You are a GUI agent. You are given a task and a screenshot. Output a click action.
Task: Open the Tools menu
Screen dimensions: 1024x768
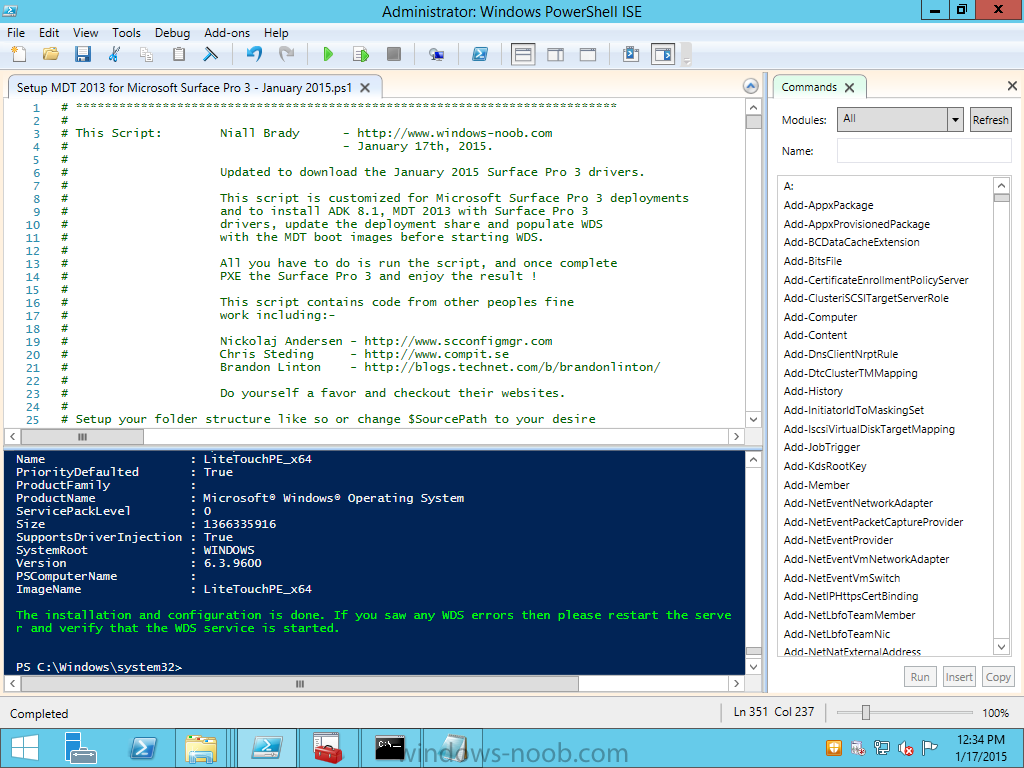click(x=126, y=33)
